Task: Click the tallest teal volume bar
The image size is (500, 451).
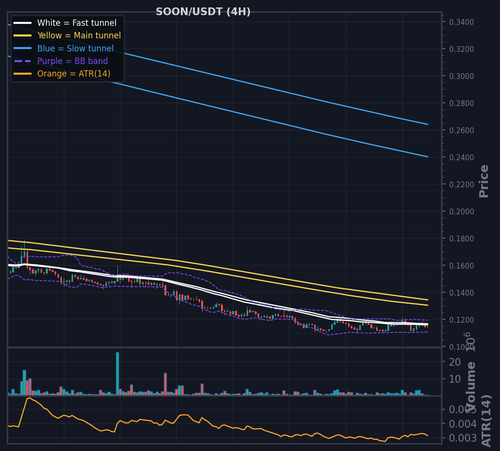Action: (117, 373)
